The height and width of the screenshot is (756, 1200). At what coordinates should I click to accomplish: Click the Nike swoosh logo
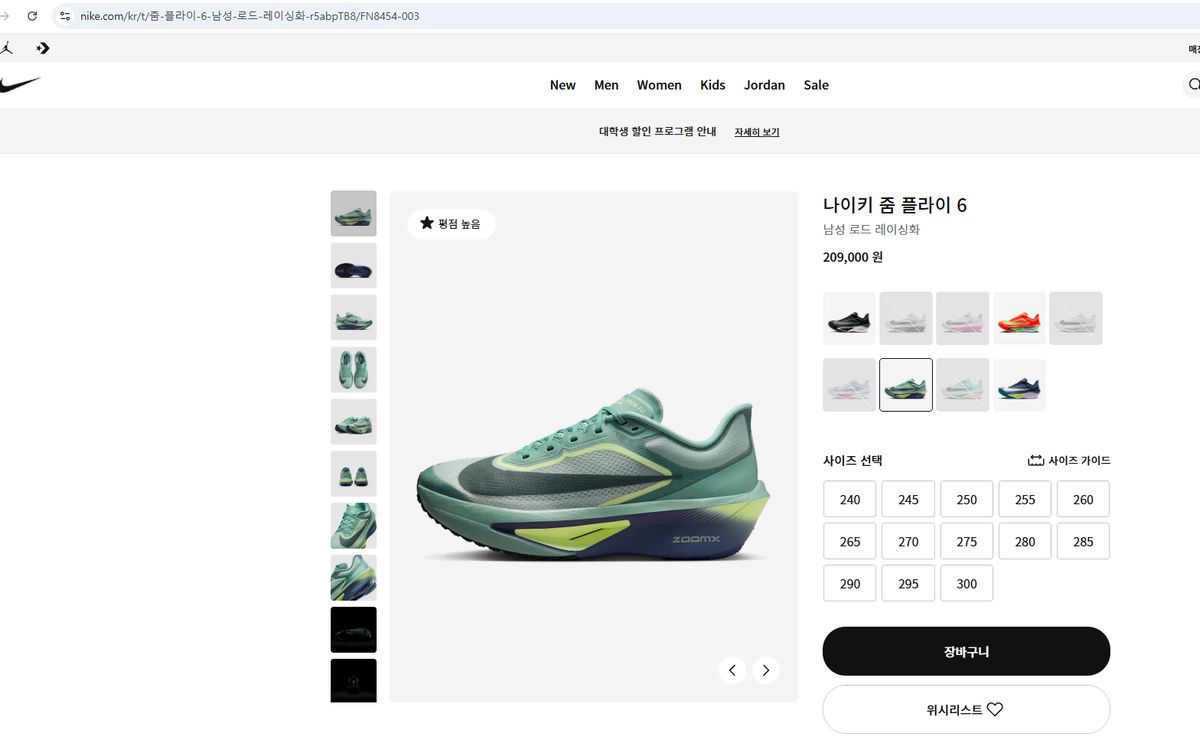tap(19, 85)
